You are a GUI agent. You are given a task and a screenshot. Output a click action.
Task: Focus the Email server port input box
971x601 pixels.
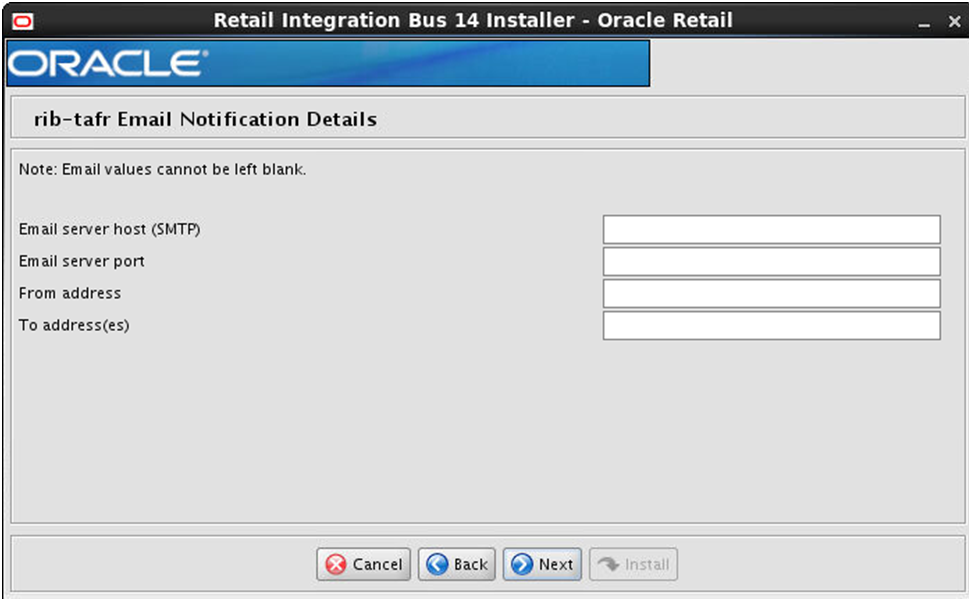tap(772, 262)
